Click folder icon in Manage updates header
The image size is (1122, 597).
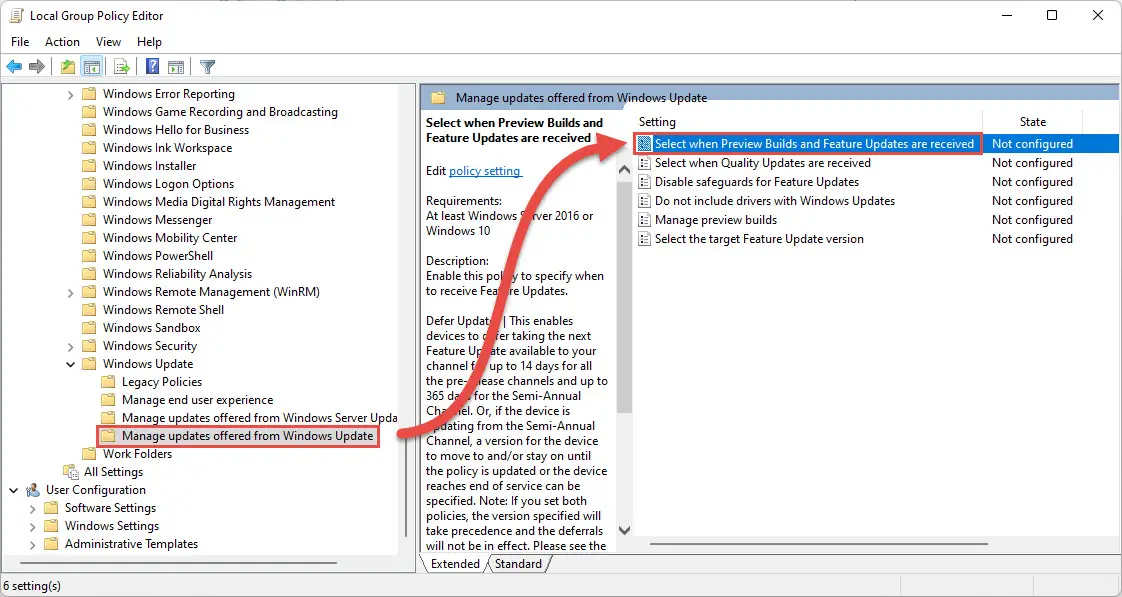(x=438, y=97)
